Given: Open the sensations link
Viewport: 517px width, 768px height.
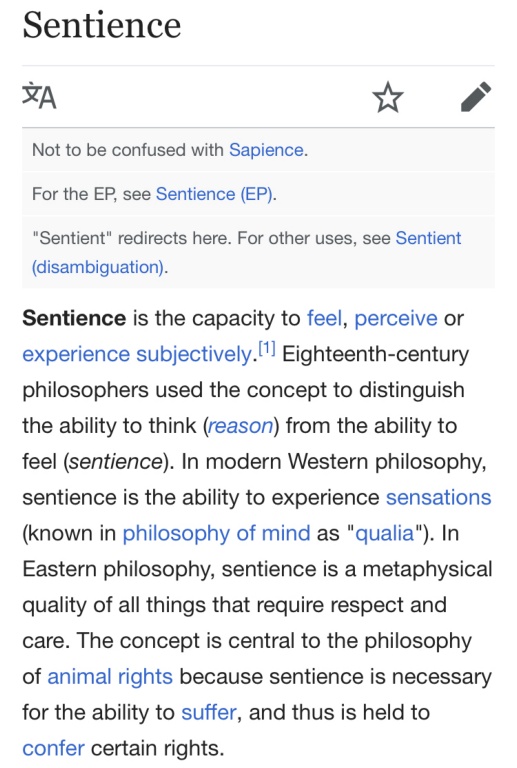Looking at the screenshot, I should click(439, 497).
